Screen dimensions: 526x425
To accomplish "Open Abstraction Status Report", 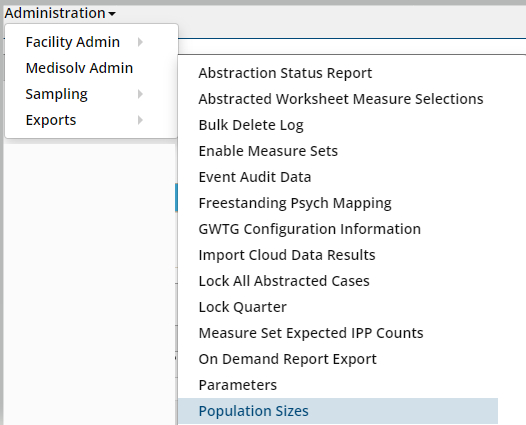I will [285, 73].
